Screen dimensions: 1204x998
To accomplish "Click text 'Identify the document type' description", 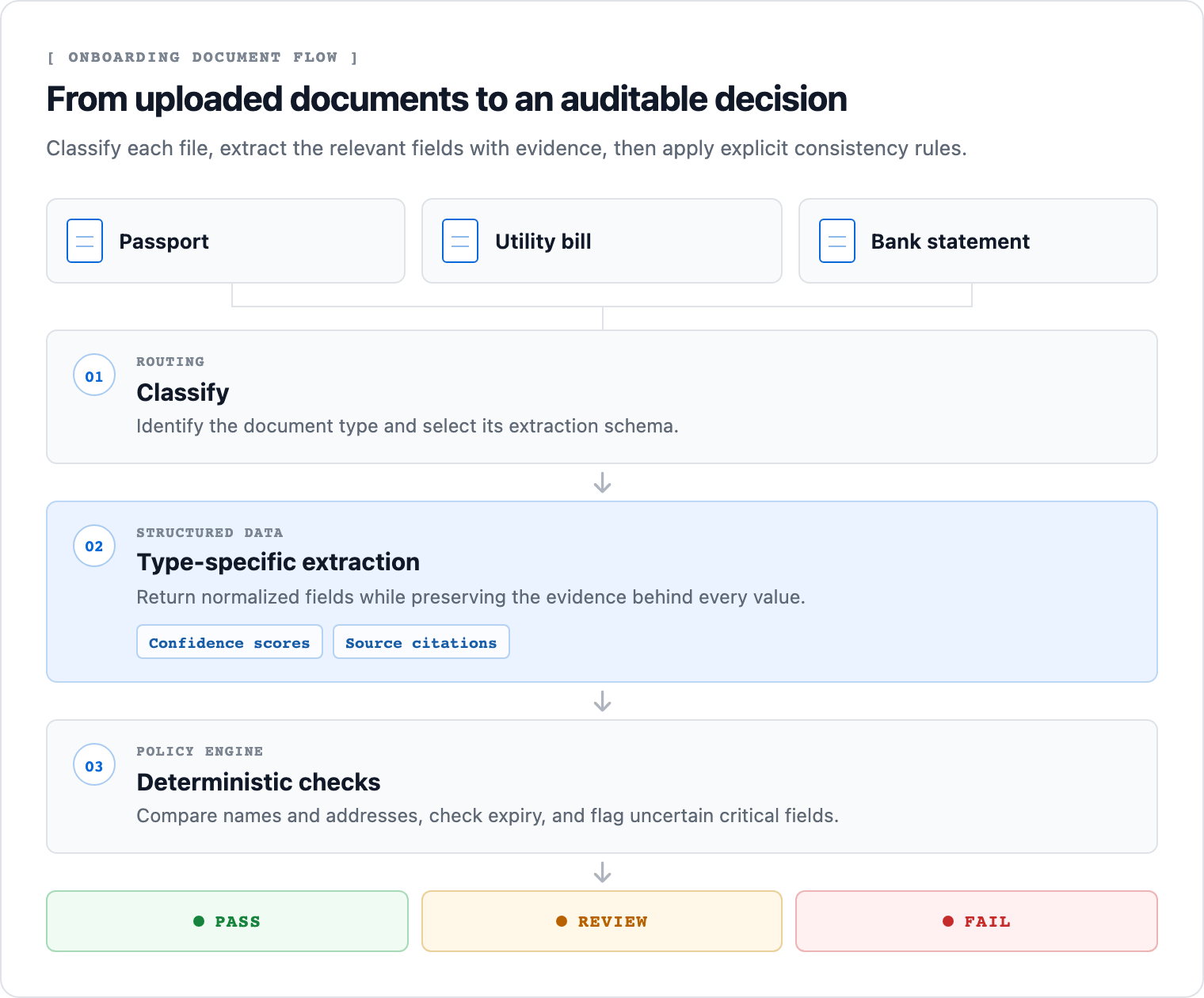I will [407, 426].
